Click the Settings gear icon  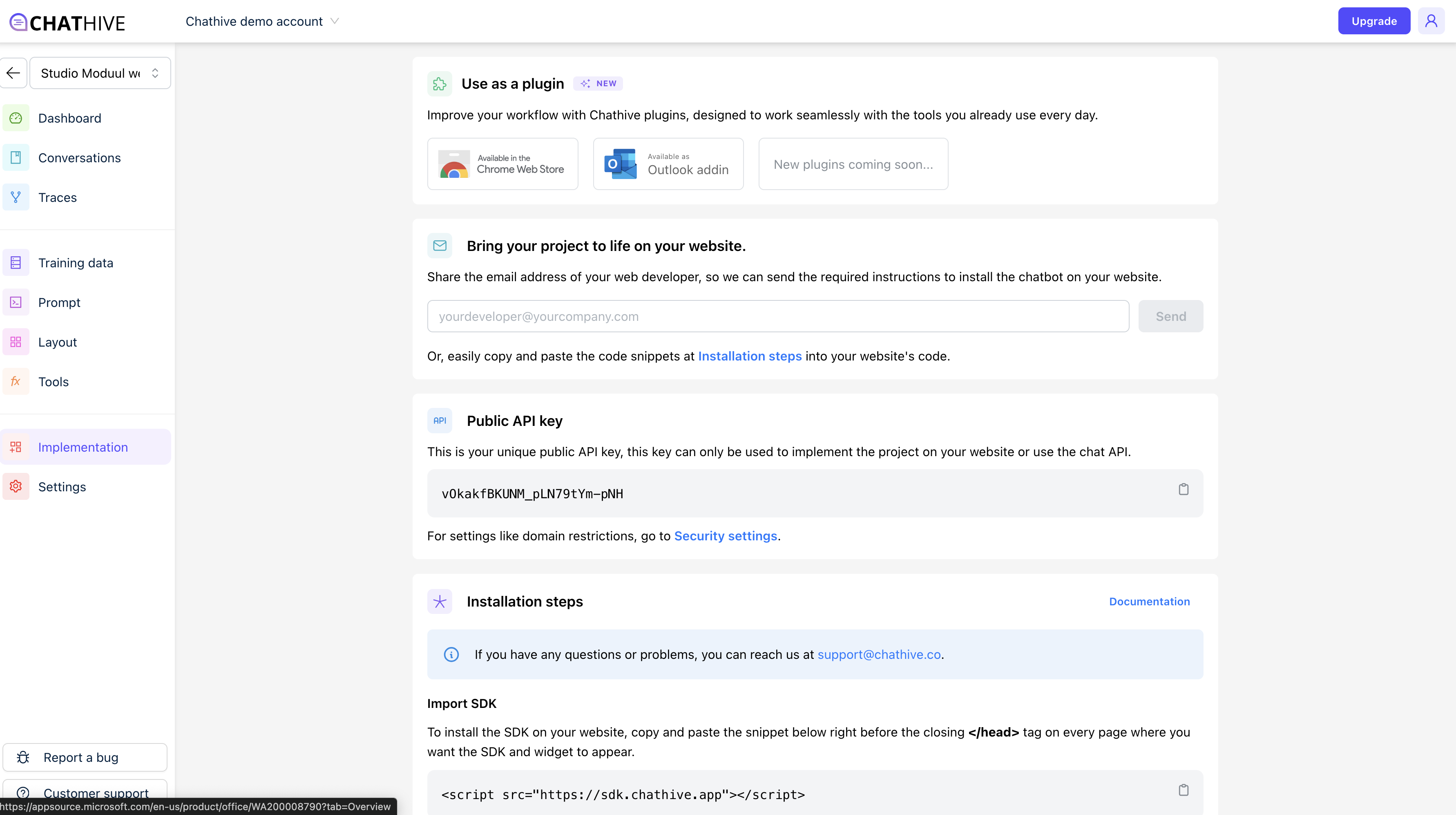16,487
